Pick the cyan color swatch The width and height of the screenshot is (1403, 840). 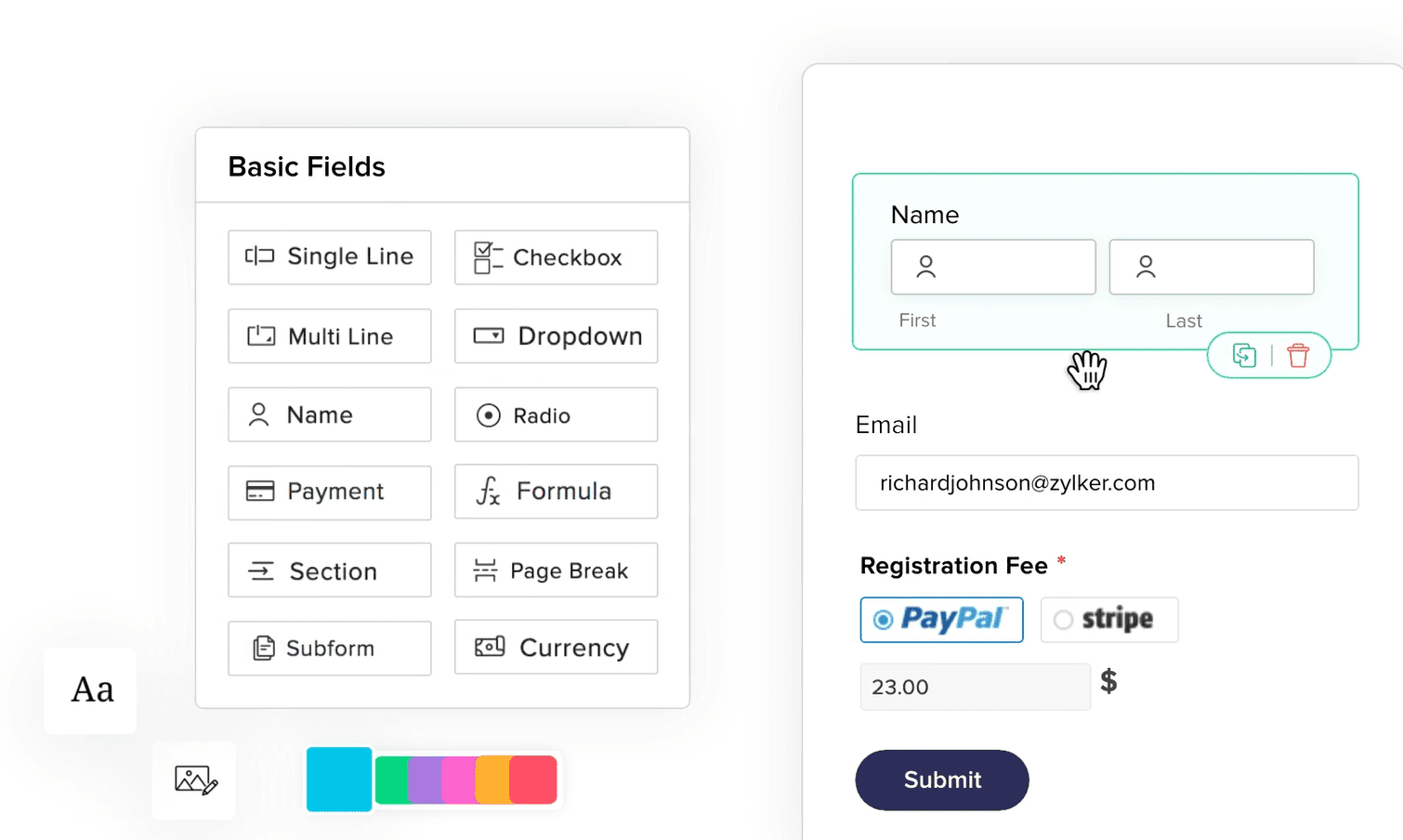339,780
